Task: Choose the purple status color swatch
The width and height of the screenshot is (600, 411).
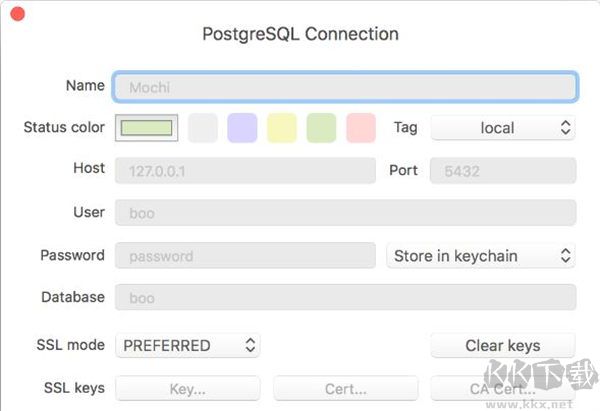Action: click(242, 128)
